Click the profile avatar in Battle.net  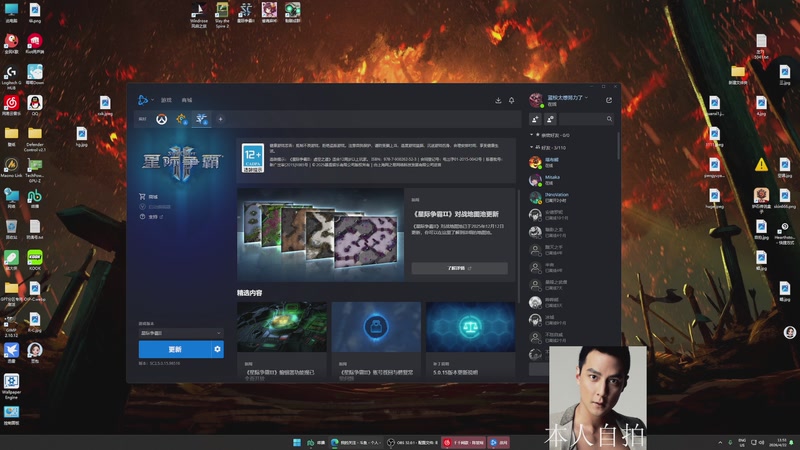[x=536, y=100]
